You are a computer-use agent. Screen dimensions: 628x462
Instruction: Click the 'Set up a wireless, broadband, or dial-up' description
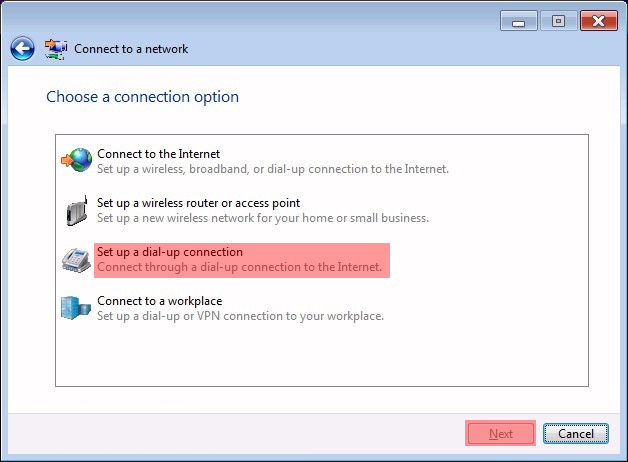pyautogui.click(x=273, y=169)
